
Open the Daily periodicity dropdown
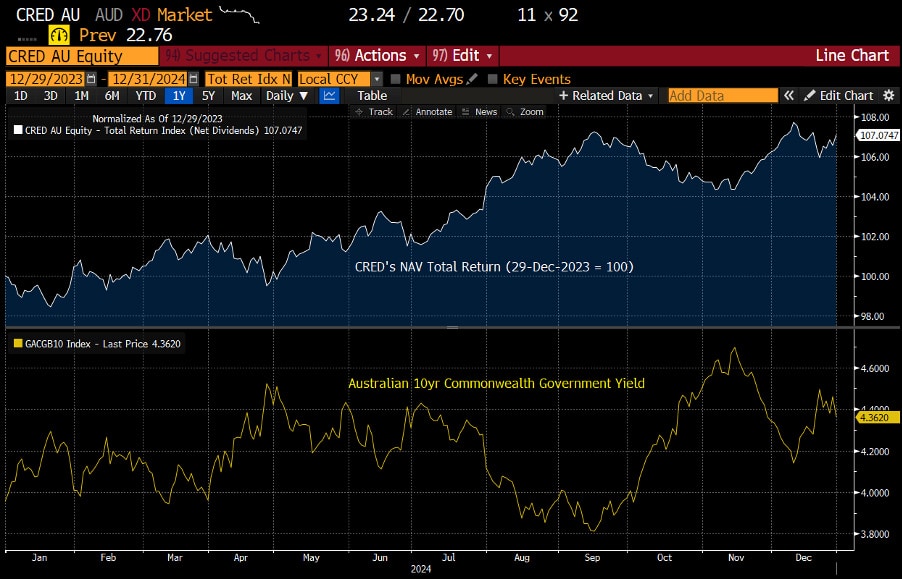click(x=286, y=95)
